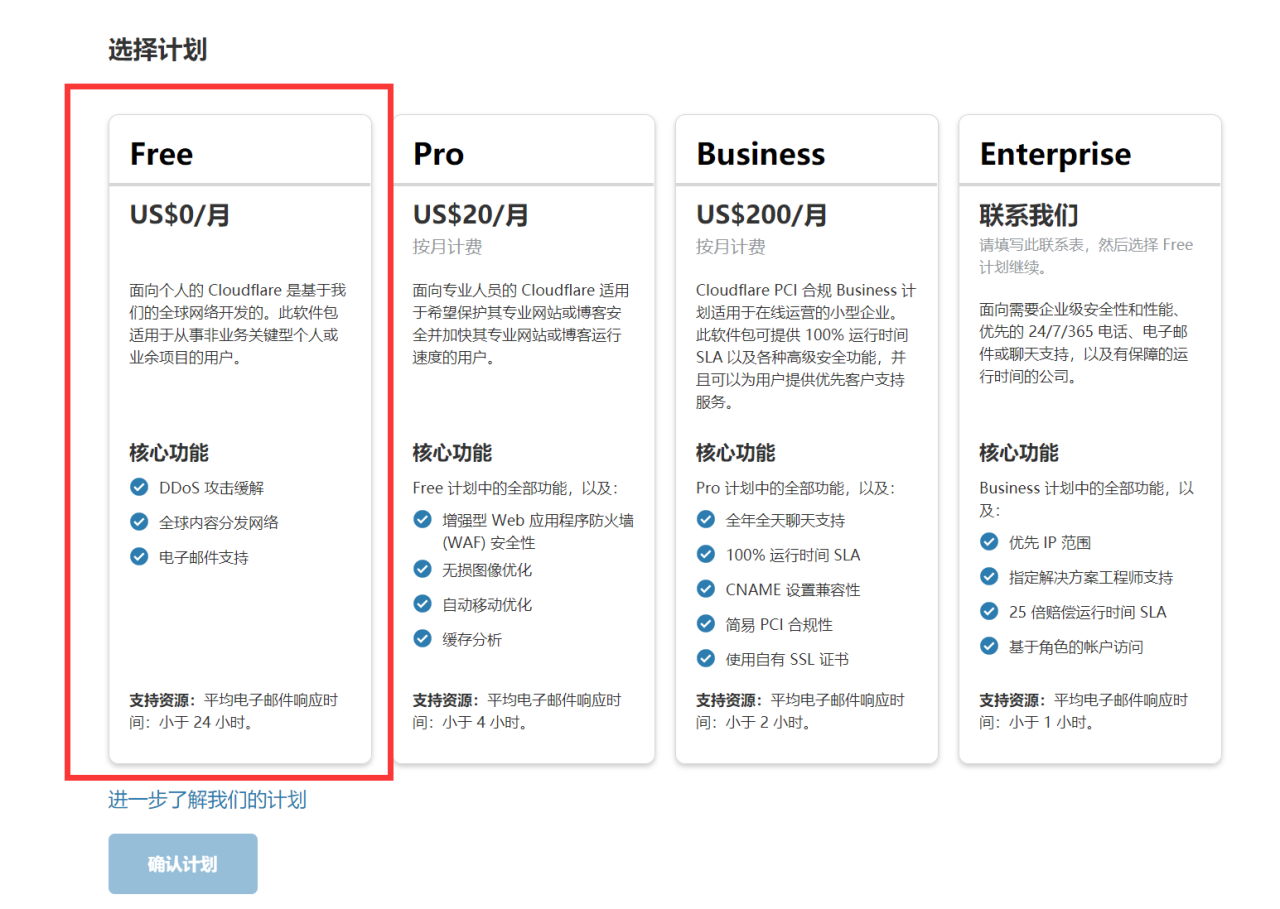Click the checkmark beside 增强型 Web 应用程序防火墙
Screen dimensions: 1280x909
point(422,520)
